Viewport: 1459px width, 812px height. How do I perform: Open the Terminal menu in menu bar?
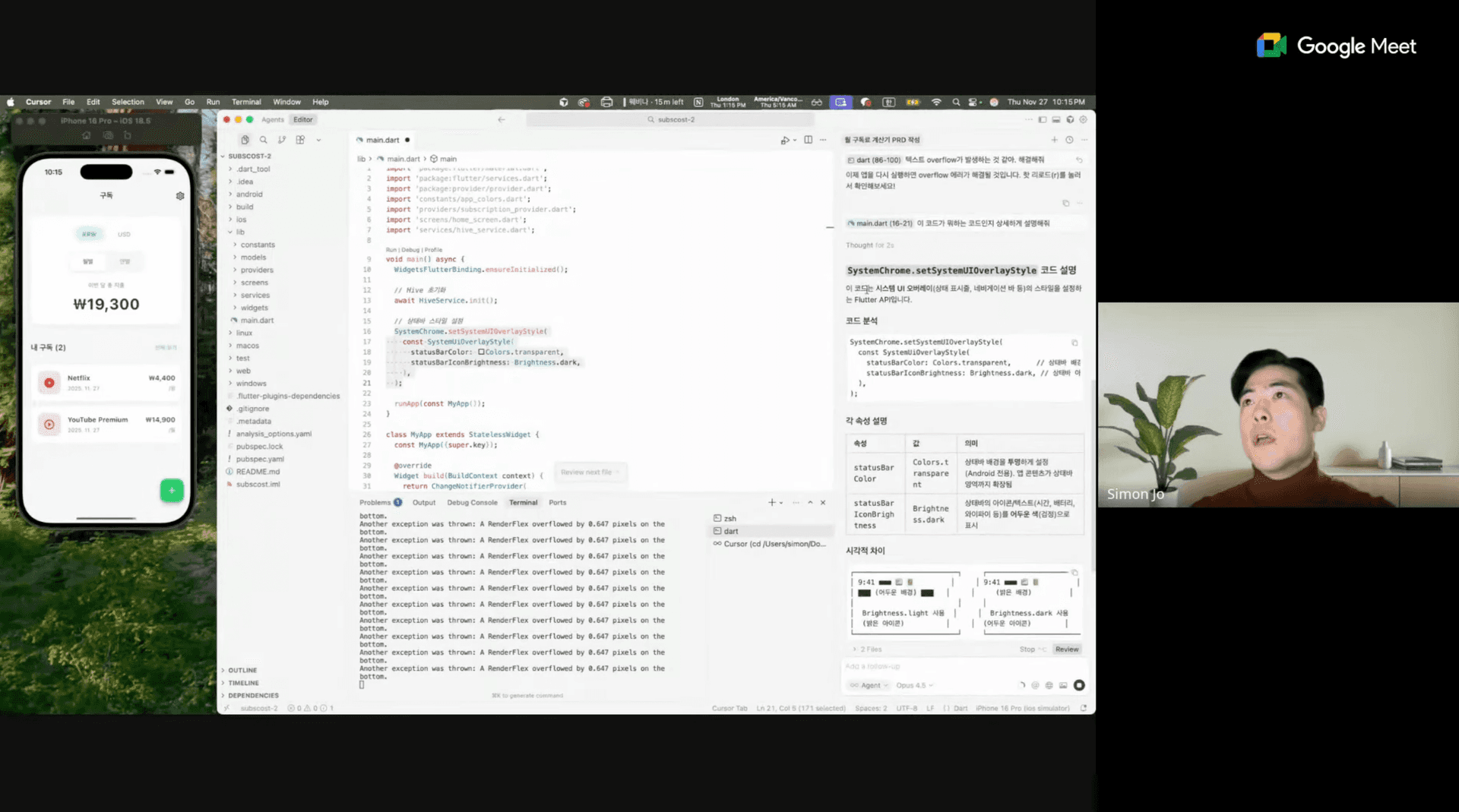(245, 102)
